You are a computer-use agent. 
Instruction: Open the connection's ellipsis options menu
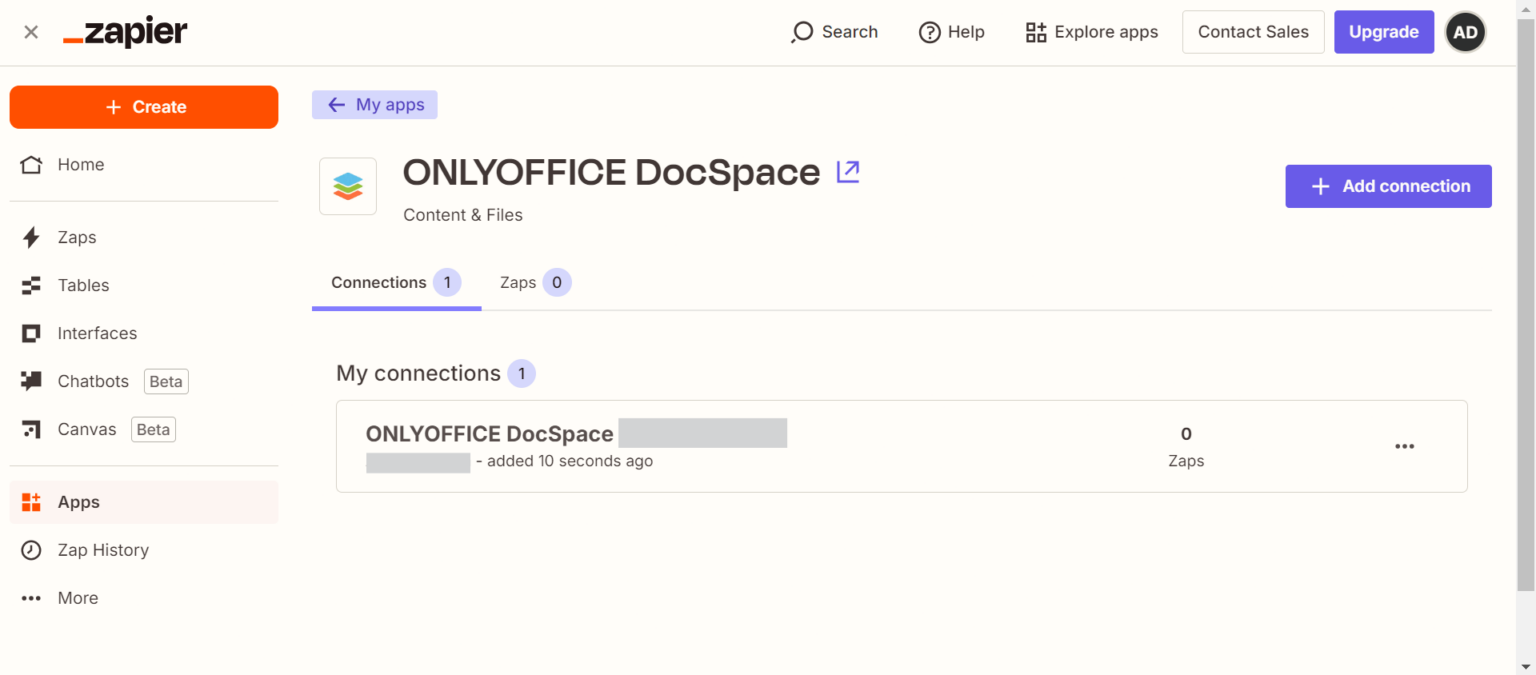1404,446
